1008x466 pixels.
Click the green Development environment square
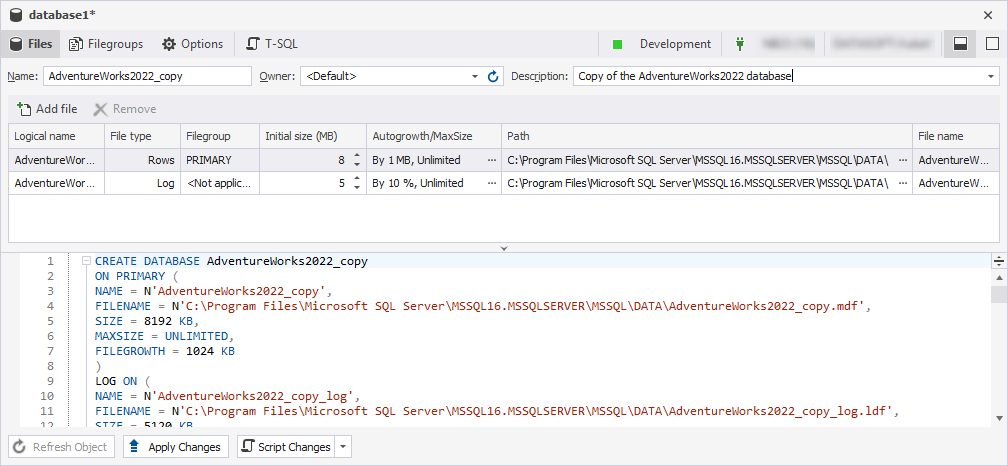point(617,44)
